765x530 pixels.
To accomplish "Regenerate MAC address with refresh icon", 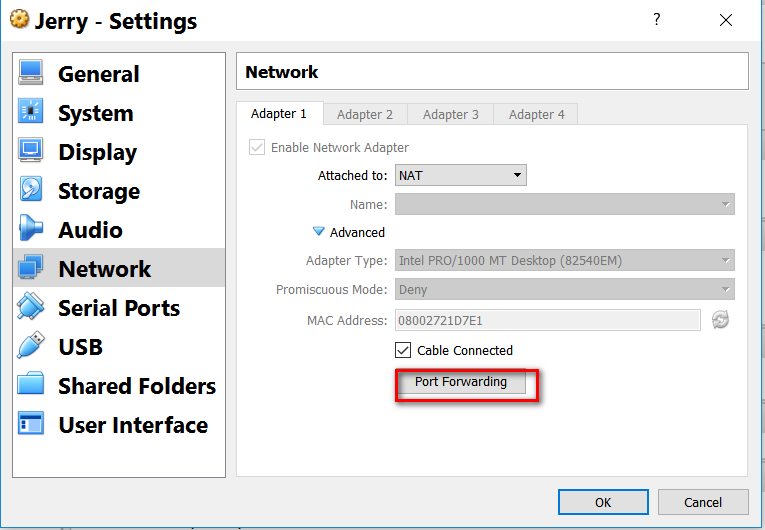I will click(x=720, y=320).
